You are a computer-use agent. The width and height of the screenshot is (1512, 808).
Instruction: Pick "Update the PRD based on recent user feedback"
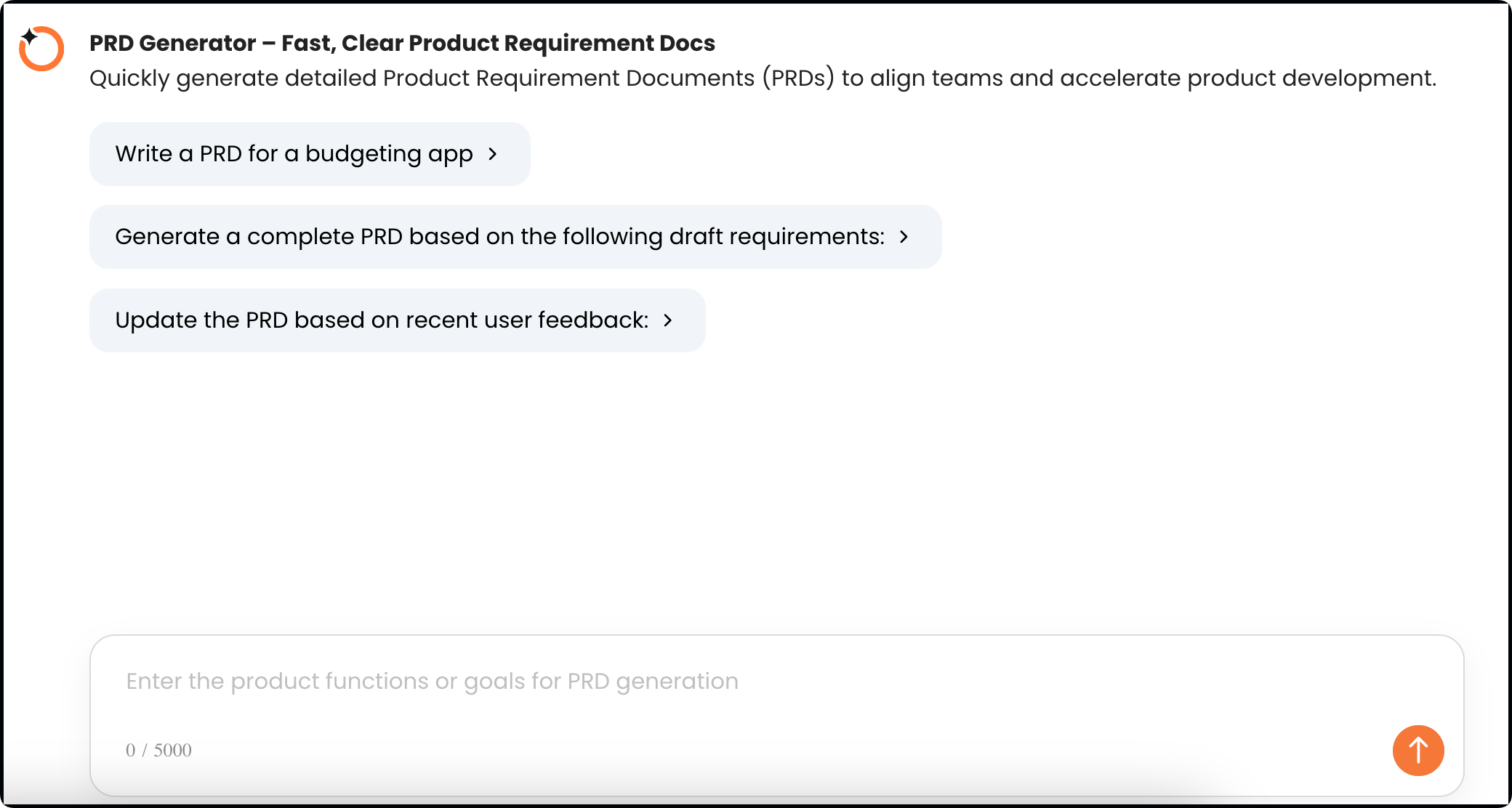[398, 320]
